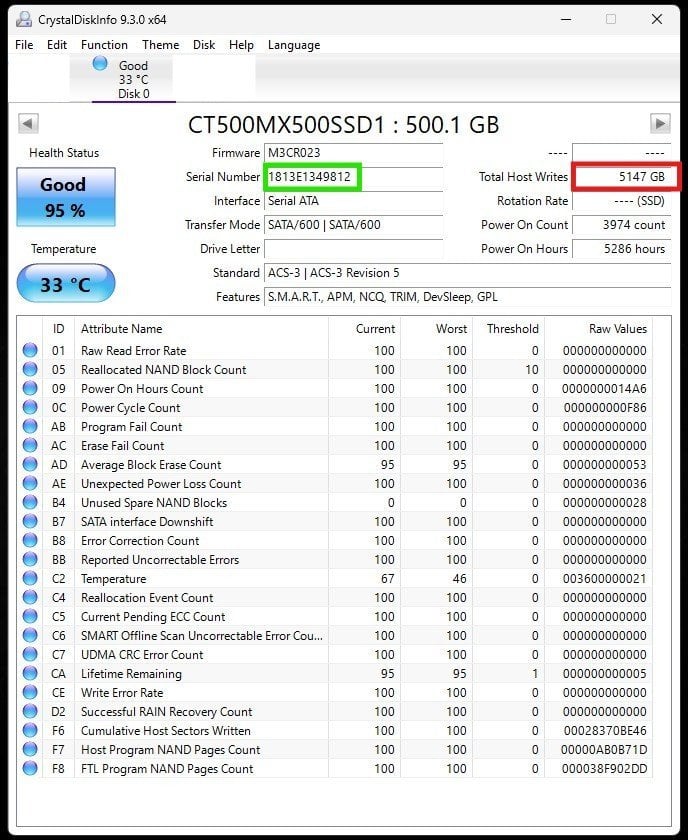Click the Transfer Mode field SATA/600
Screen dimensions: 688x840
point(354,224)
